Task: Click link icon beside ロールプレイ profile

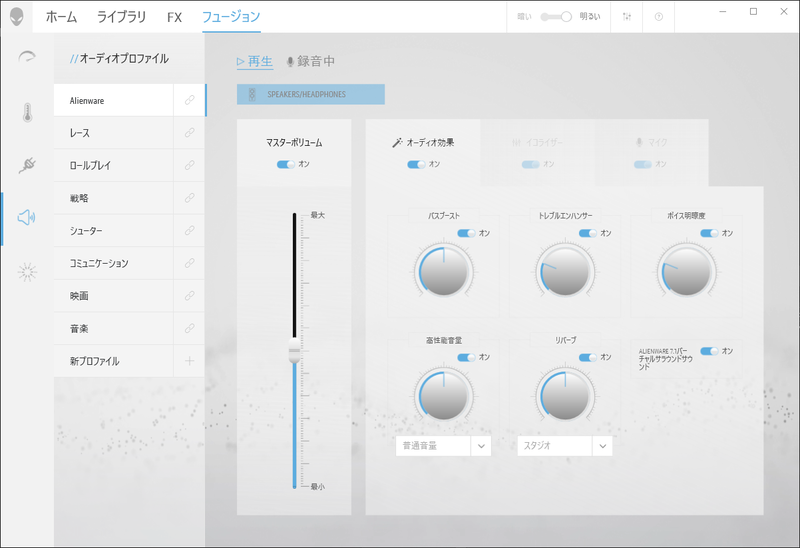Action: (x=189, y=165)
